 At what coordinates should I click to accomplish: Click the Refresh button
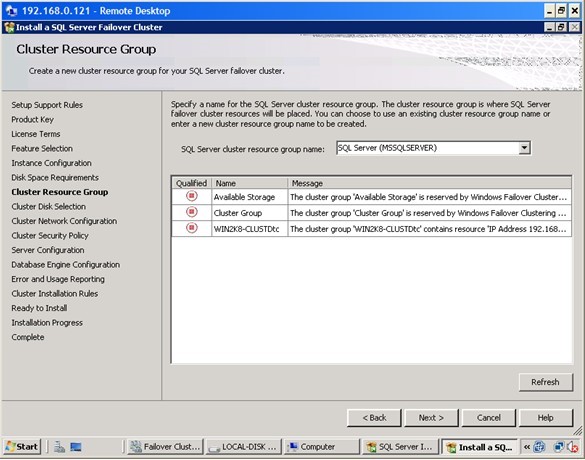tap(545, 382)
